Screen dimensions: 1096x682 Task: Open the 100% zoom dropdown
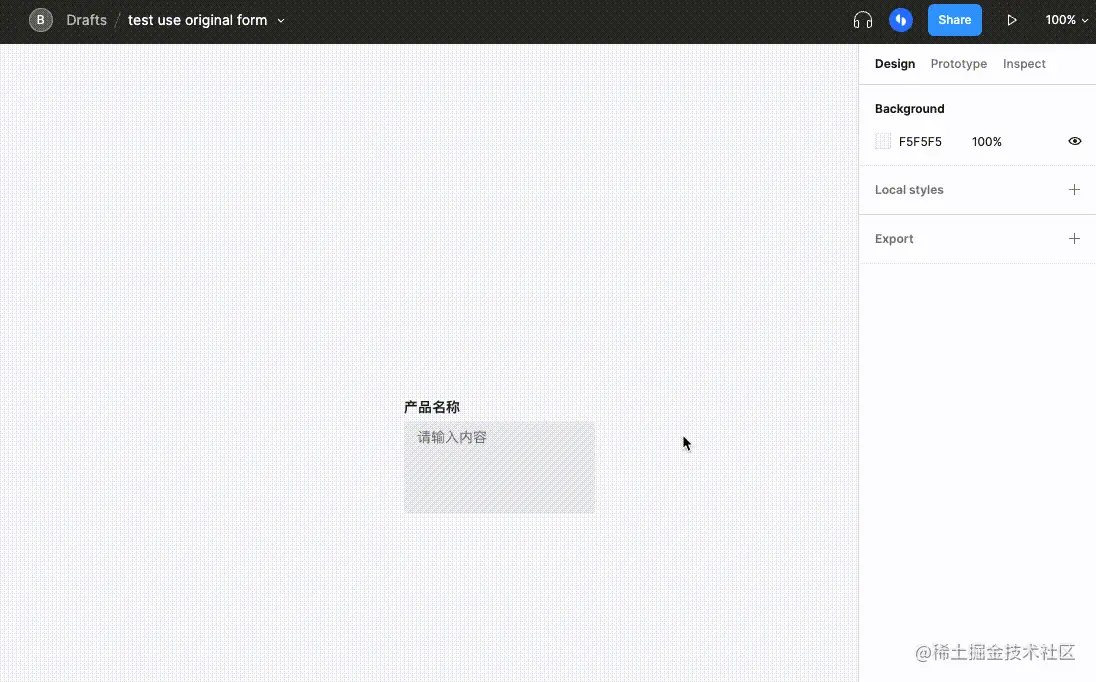[1066, 20]
